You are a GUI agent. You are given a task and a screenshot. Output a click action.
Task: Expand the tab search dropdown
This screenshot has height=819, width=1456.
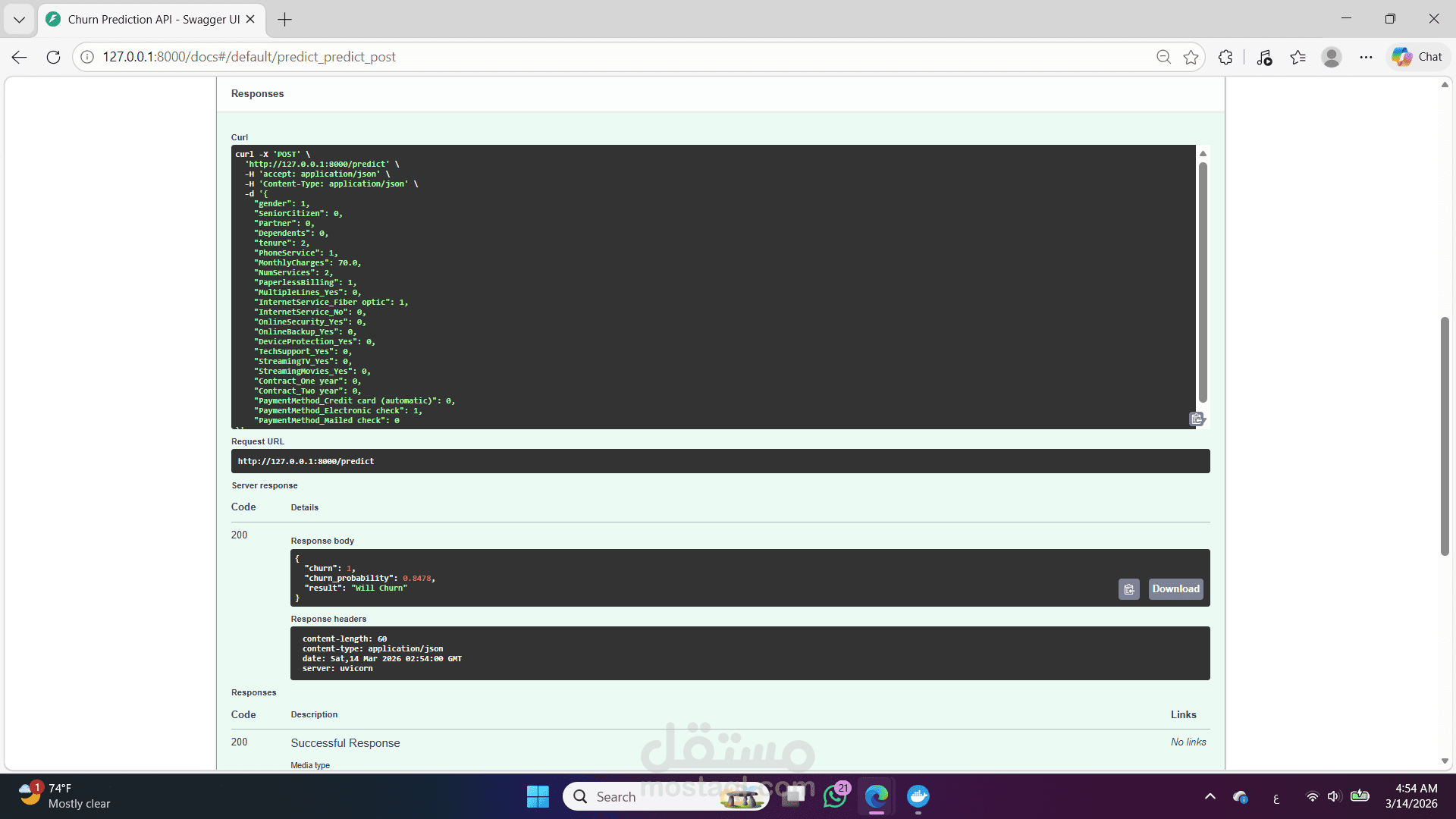19,20
